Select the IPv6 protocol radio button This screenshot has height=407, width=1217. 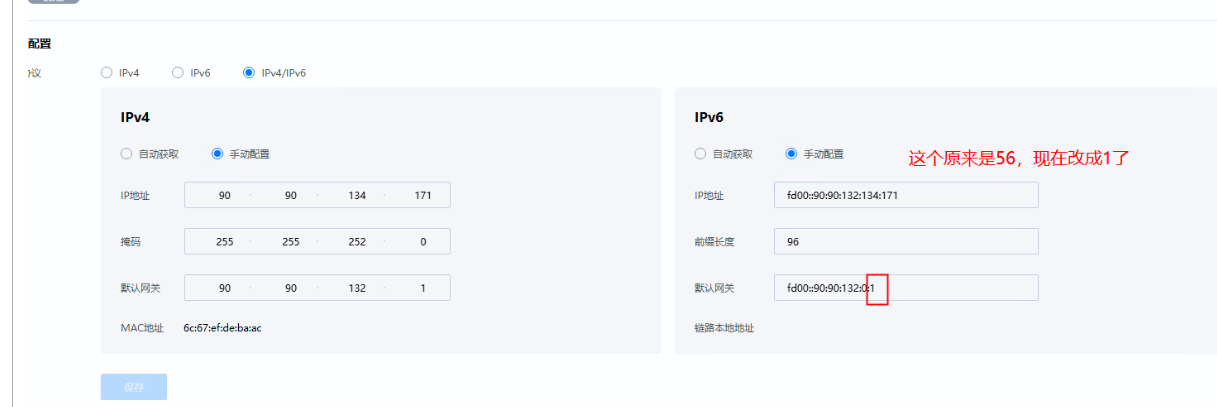pos(178,73)
